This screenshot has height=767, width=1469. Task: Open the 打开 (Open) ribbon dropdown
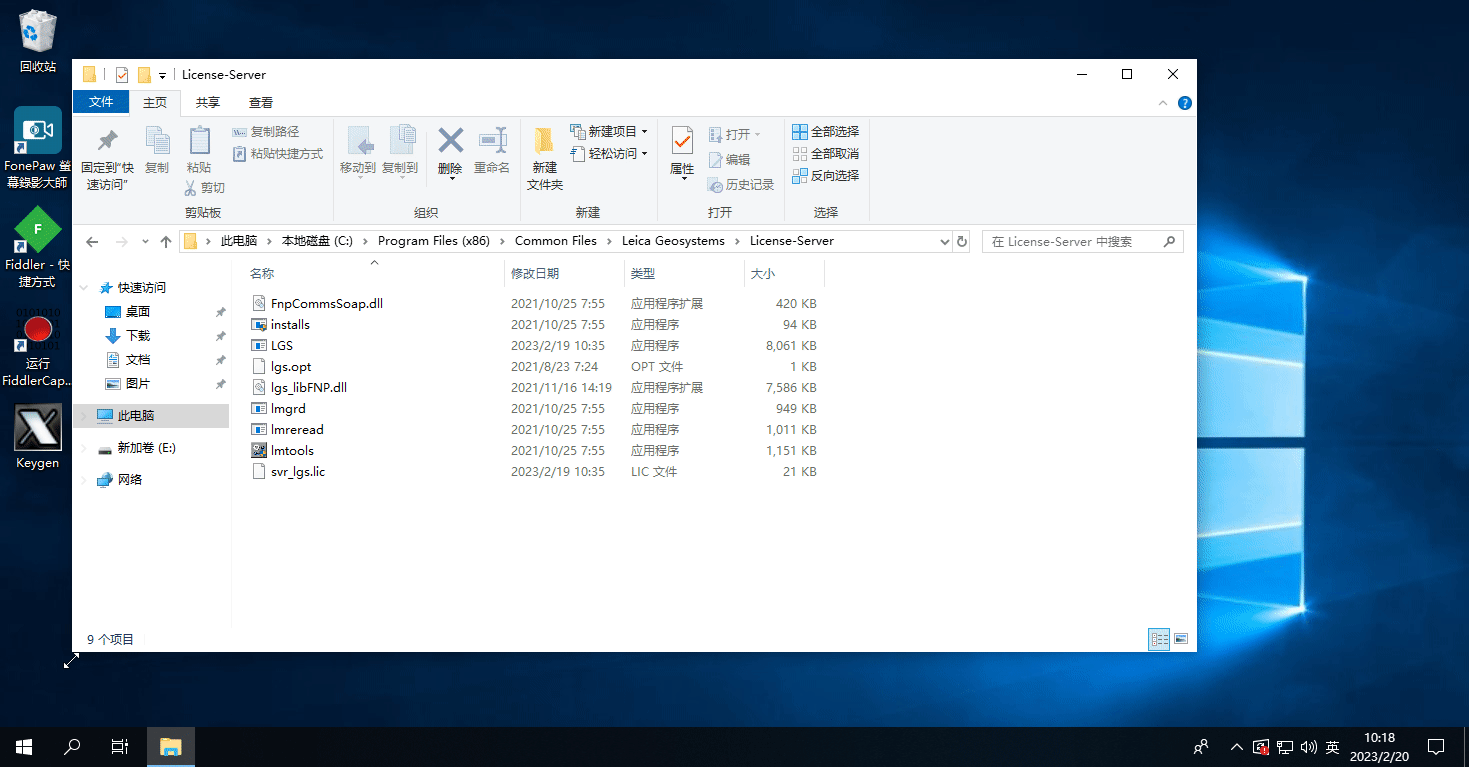point(735,135)
